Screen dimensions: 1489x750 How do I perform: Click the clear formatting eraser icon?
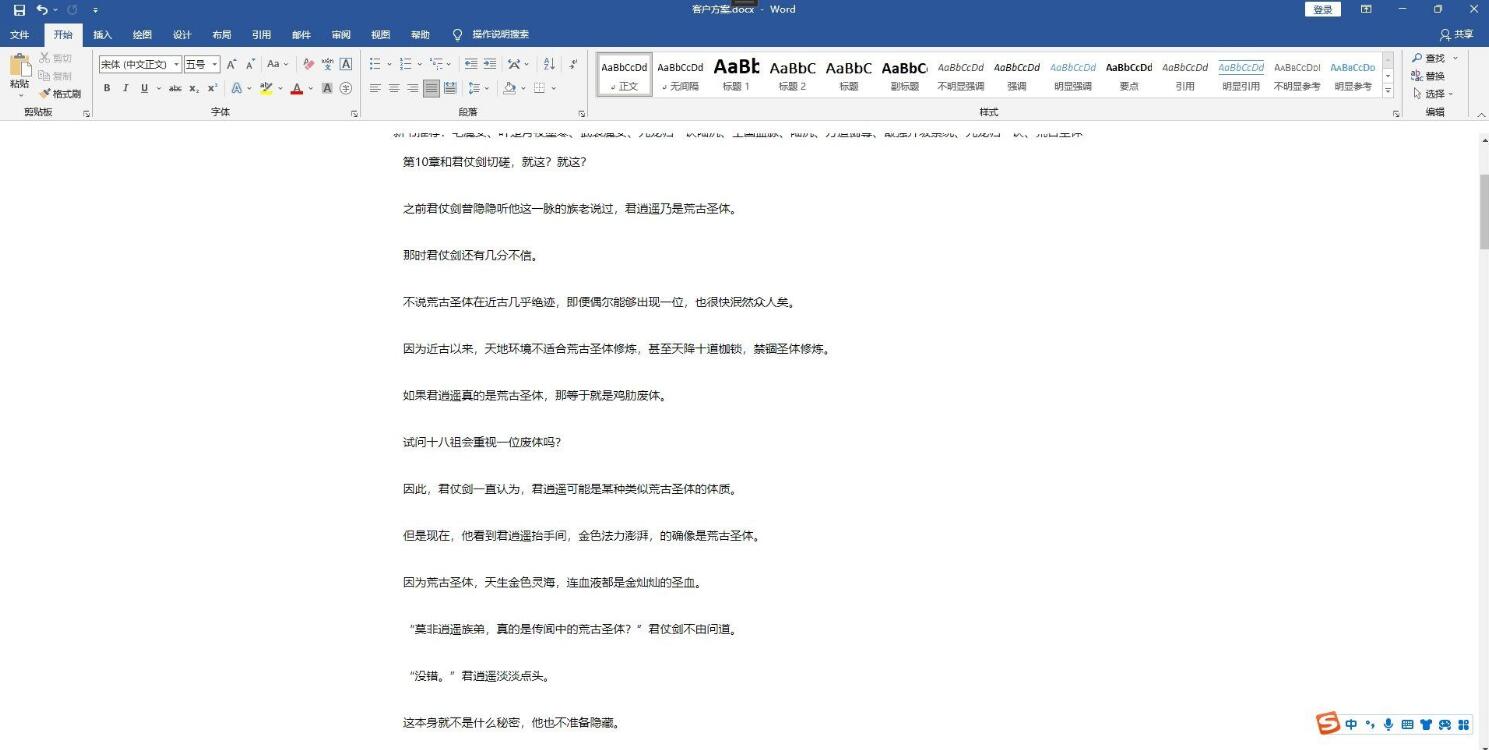coord(308,64)
